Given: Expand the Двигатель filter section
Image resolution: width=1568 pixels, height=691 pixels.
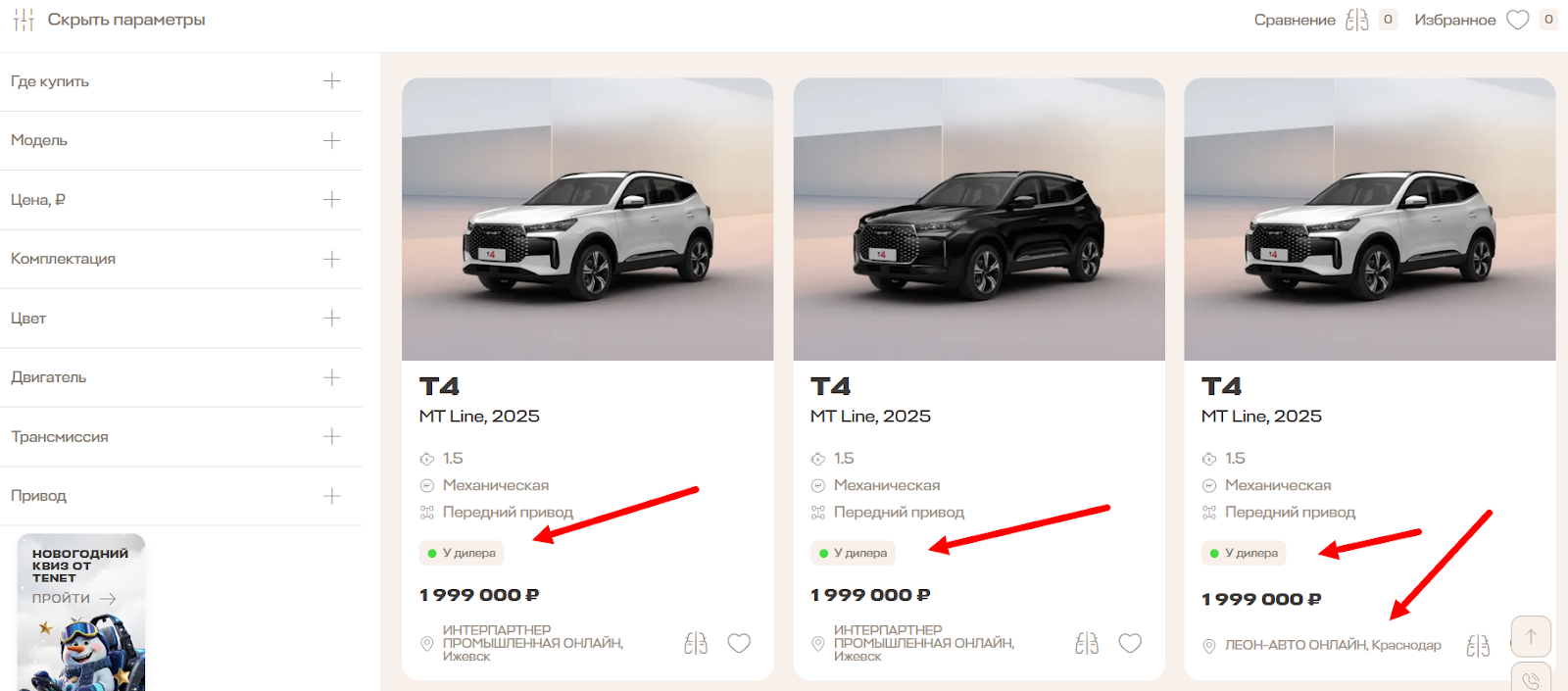Looking at the screenshot, I should [x=332, y=377].
